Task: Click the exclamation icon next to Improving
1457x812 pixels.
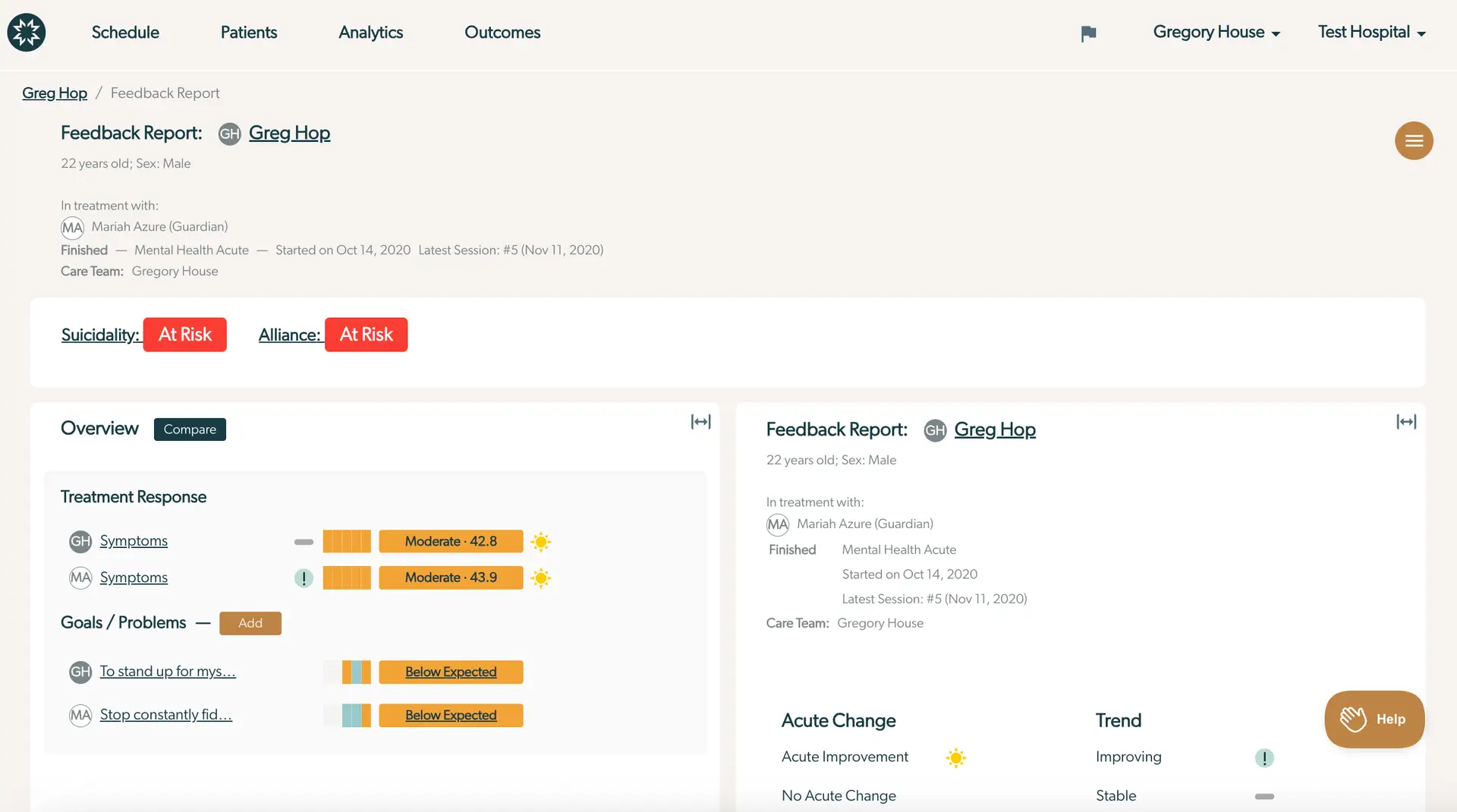Action: click(1263, 757)
